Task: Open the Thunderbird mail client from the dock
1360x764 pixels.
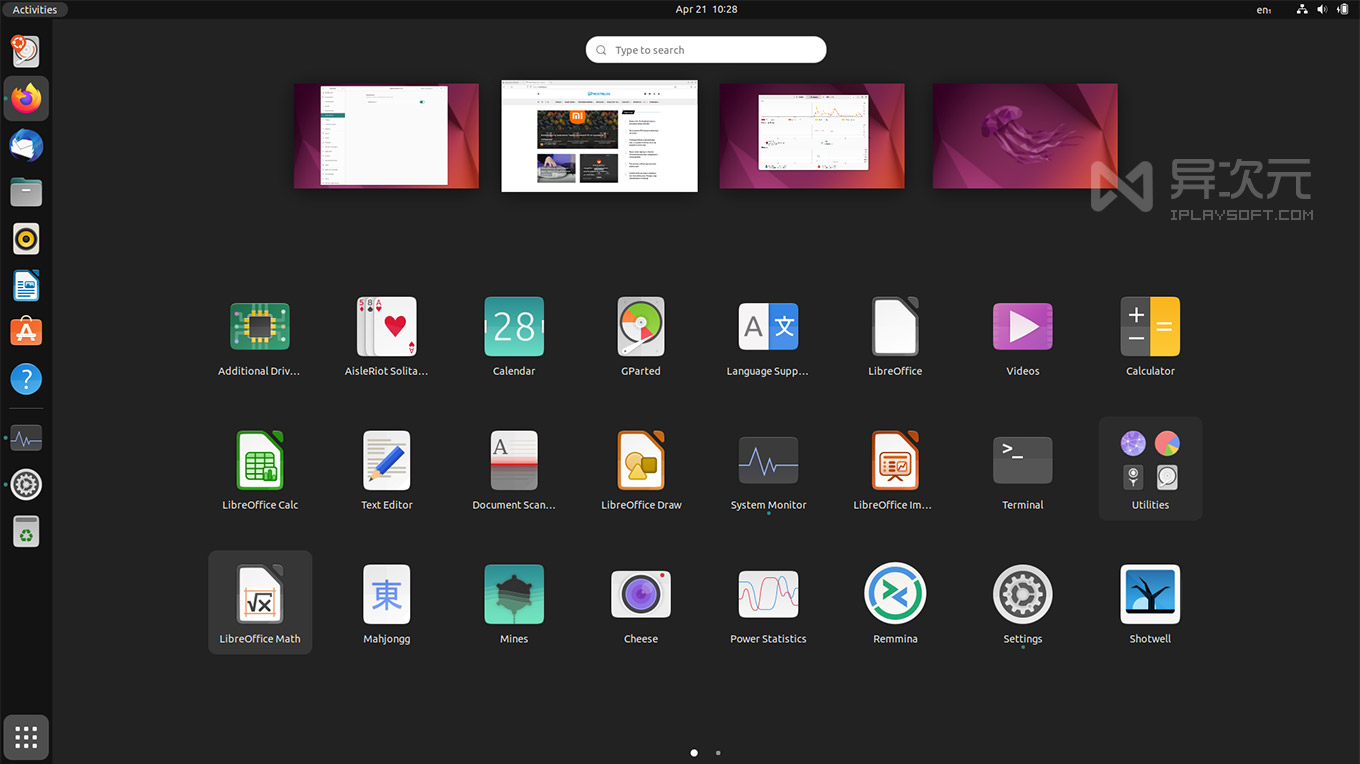Action: 26,145
